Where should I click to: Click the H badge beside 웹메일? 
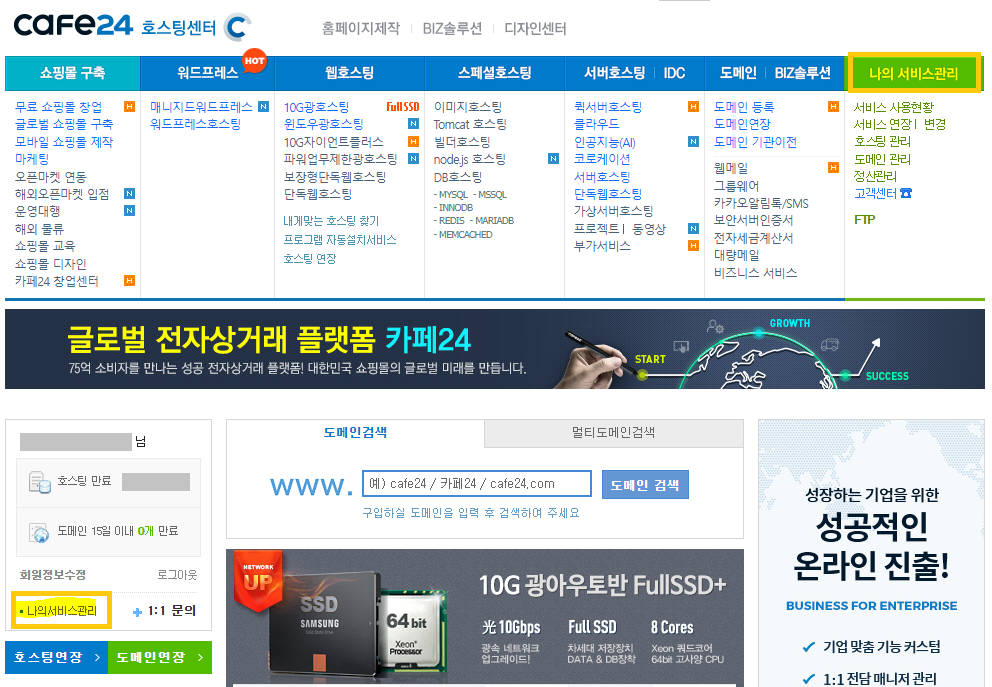click(833, 168)
